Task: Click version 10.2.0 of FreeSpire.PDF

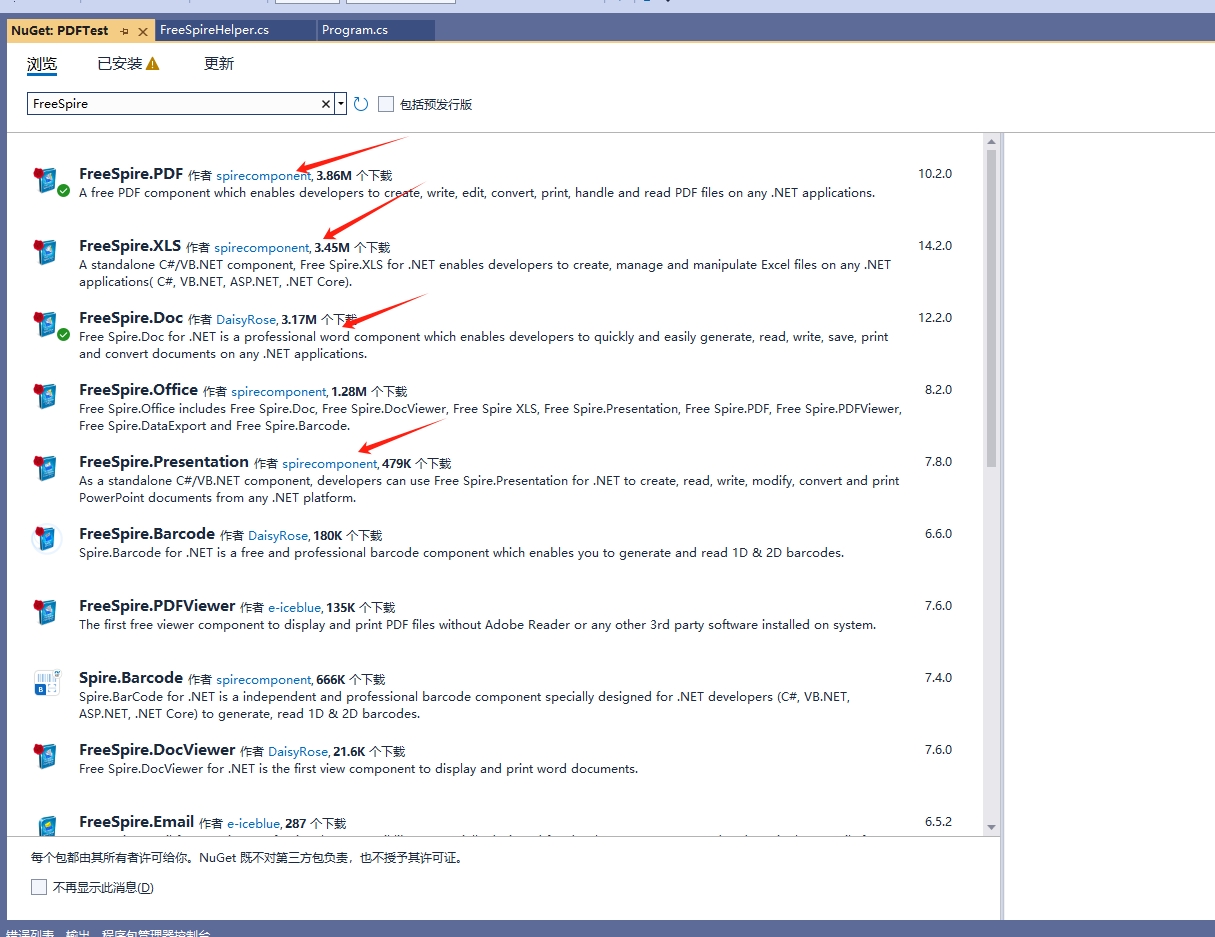Action: tap(935, 174)
